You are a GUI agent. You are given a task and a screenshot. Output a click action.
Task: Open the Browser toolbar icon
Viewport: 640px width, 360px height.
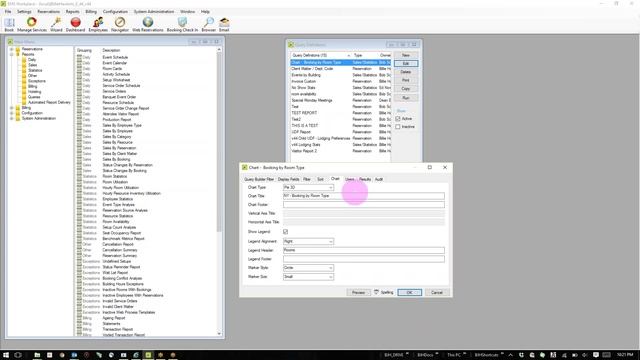[208, 24]
